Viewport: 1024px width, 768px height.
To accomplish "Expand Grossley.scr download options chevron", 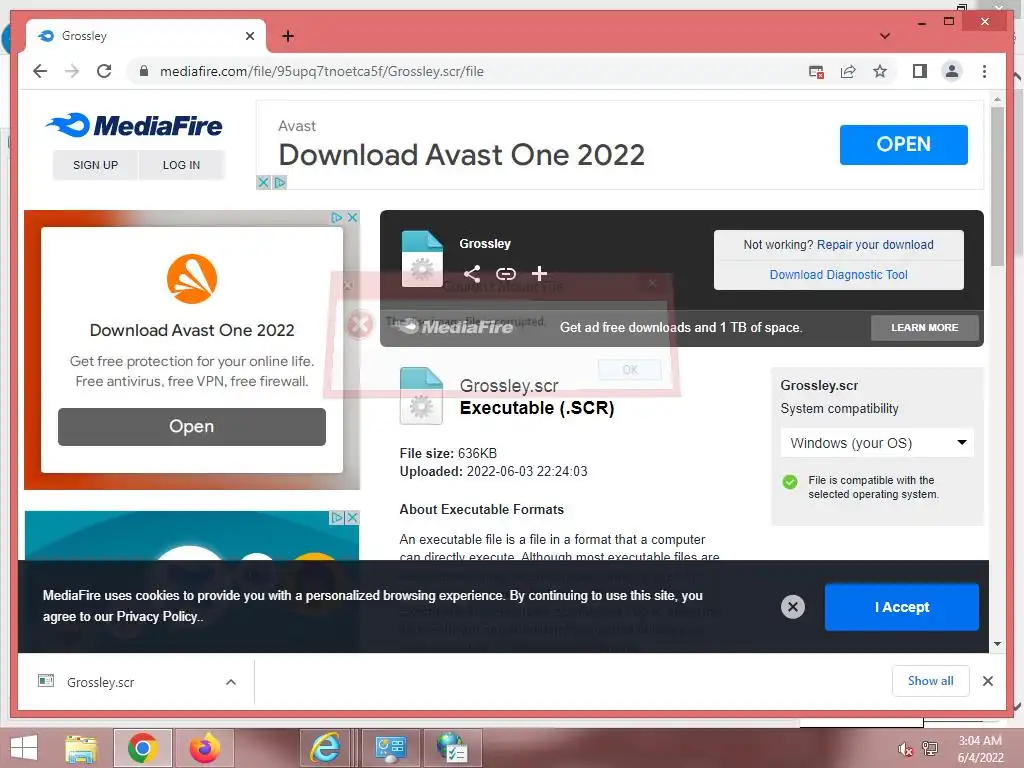I will [x=231, y=682].
